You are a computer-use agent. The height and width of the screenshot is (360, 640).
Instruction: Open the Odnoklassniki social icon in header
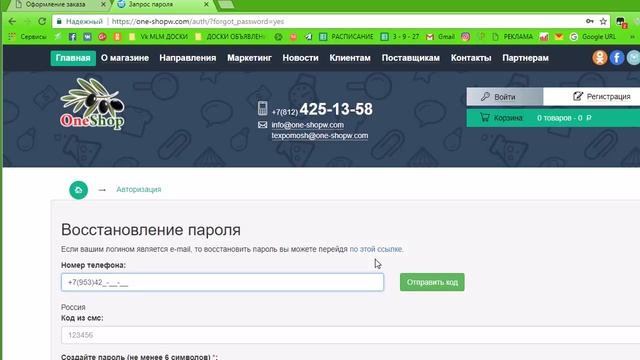coord(600,58)
